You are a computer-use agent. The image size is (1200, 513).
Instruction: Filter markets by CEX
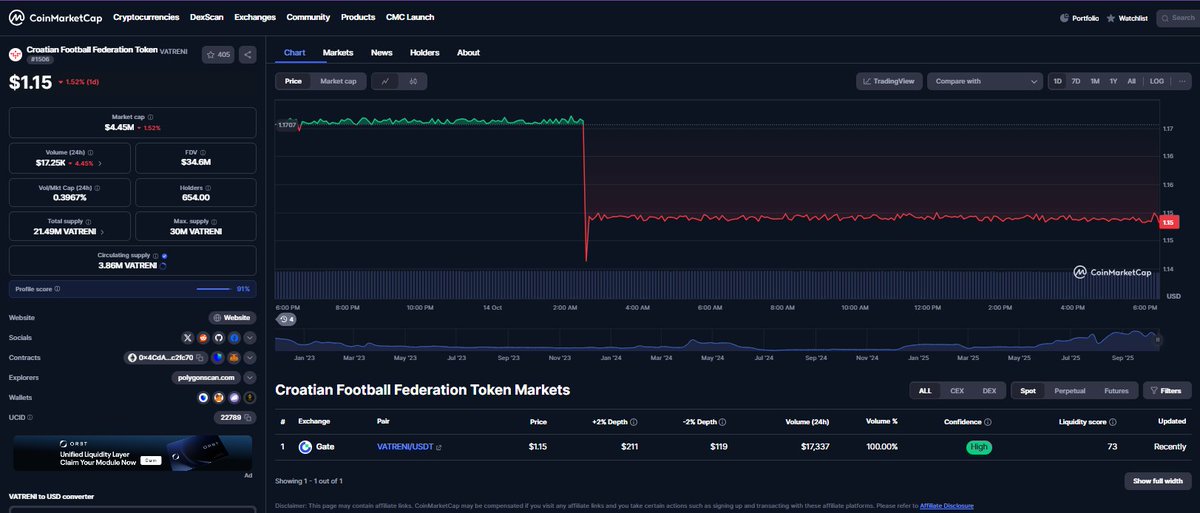click(x=956, y=391)
